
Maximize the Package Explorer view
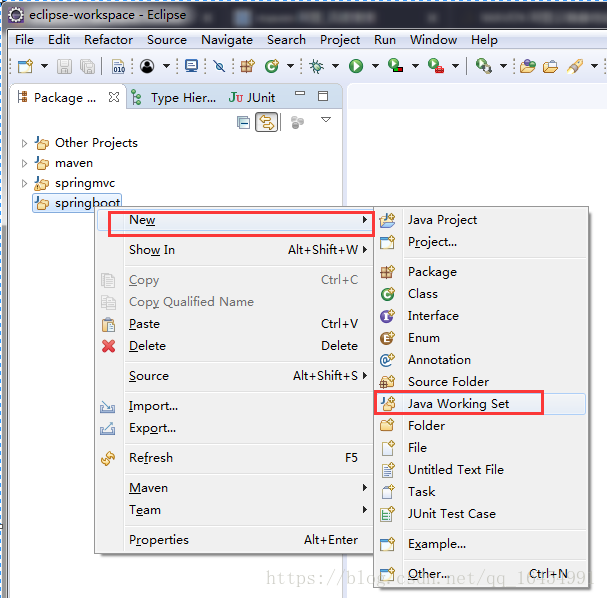[323, 96]
